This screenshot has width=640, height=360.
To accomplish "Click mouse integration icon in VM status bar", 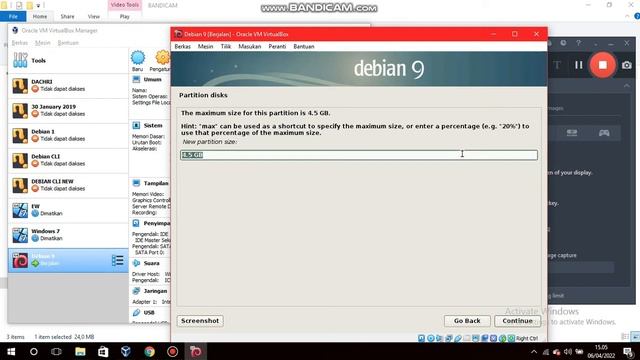I will 502,338.
